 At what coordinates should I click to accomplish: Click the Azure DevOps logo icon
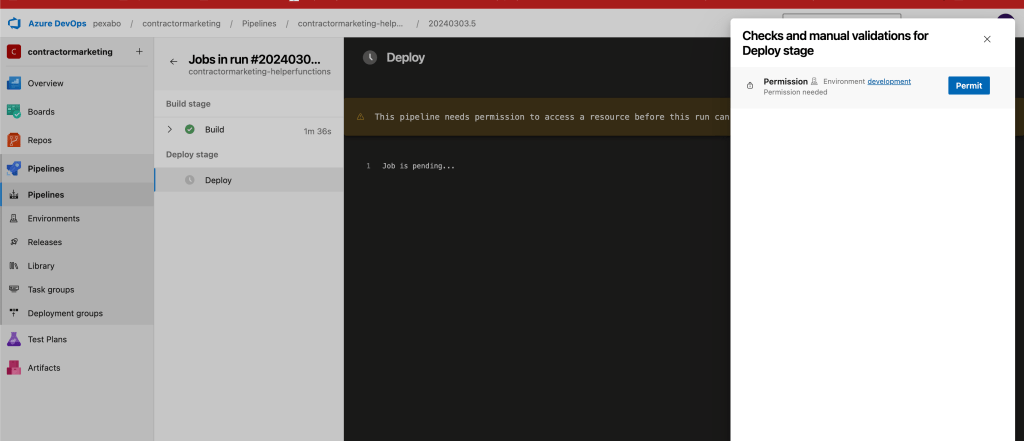14,24
